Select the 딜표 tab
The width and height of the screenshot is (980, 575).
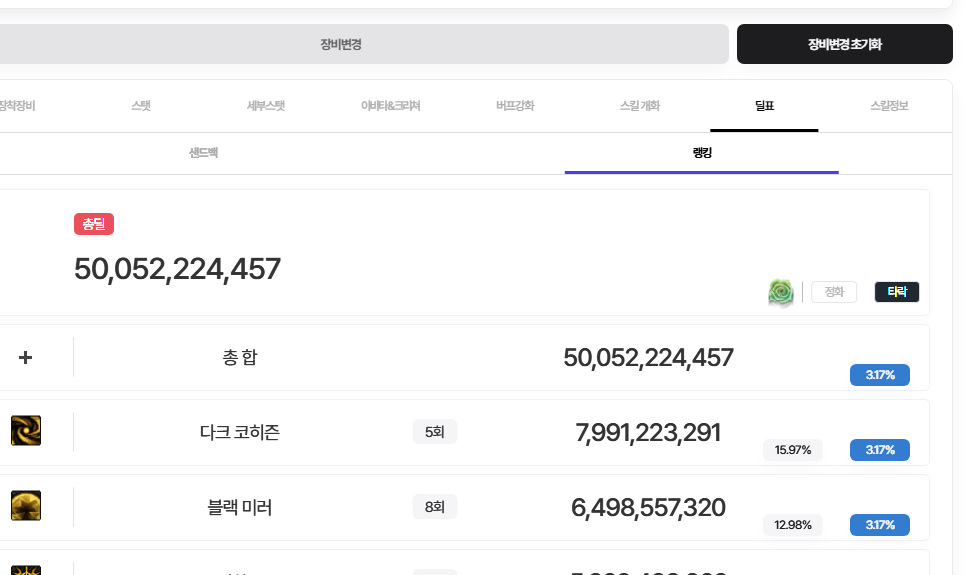coord(764,105)
